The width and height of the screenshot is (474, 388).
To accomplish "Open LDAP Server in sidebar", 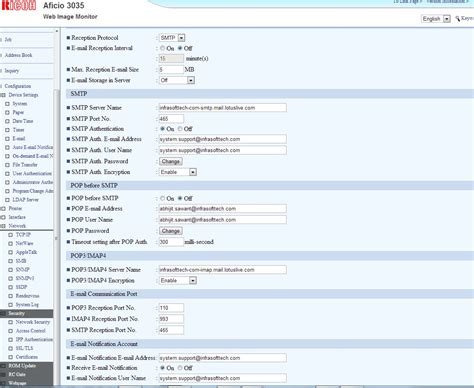I will tap(25, 200).
